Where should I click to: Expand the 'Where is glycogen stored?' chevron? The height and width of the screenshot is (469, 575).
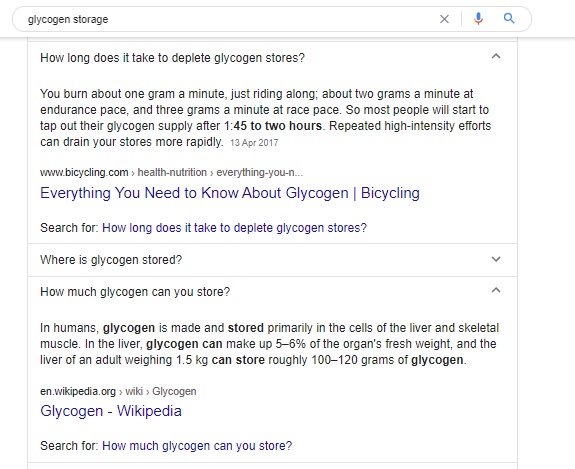tap(496, 259)
